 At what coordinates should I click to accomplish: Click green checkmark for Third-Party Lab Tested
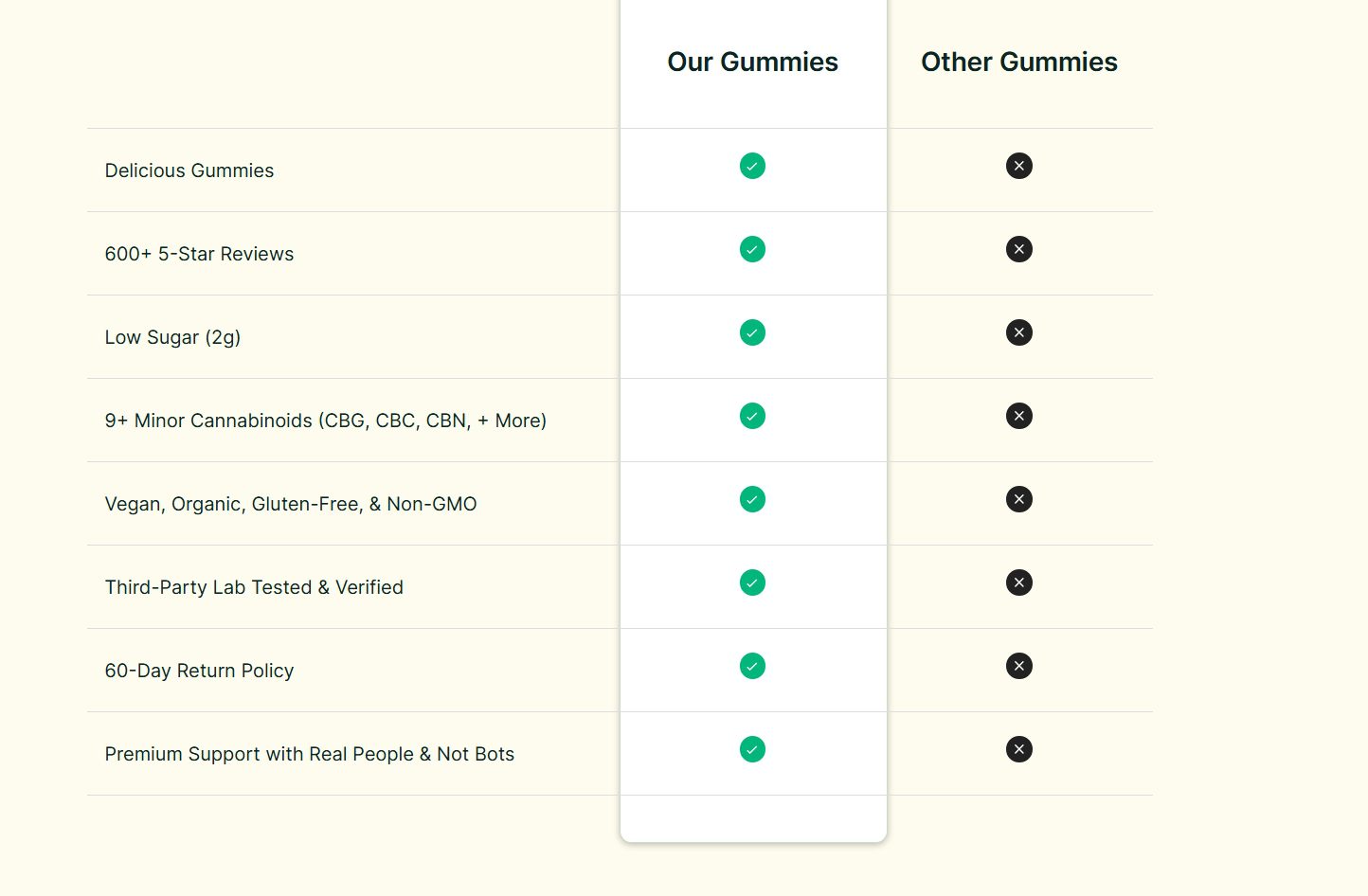(x=752, y=582)
